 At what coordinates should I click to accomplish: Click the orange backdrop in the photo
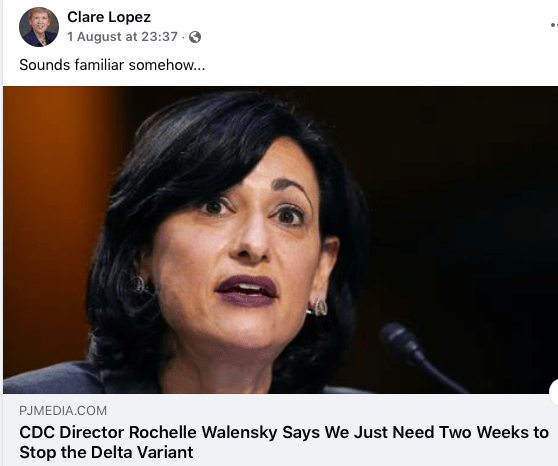53,214
